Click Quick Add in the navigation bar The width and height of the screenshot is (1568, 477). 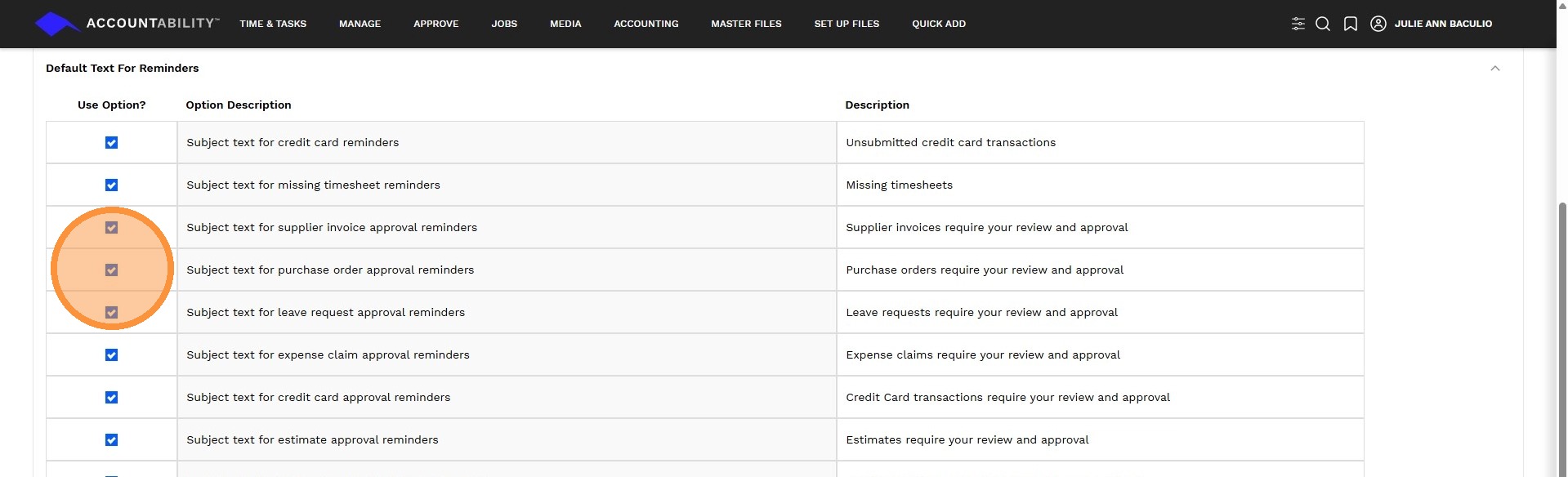coord(938,24)
